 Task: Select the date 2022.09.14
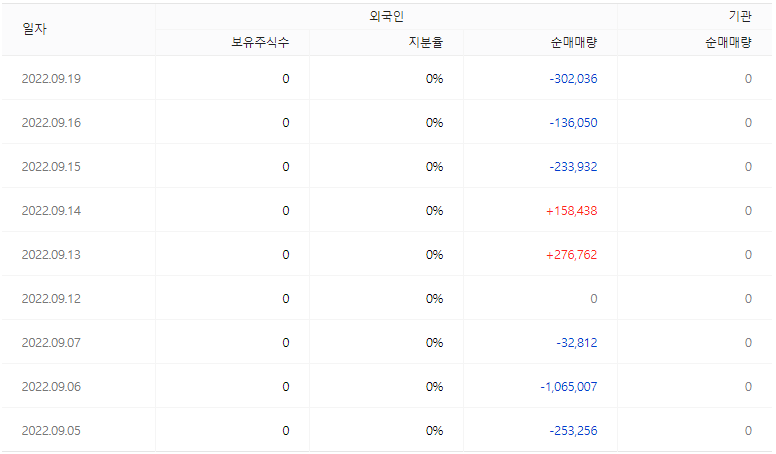(x=51, y=211)
